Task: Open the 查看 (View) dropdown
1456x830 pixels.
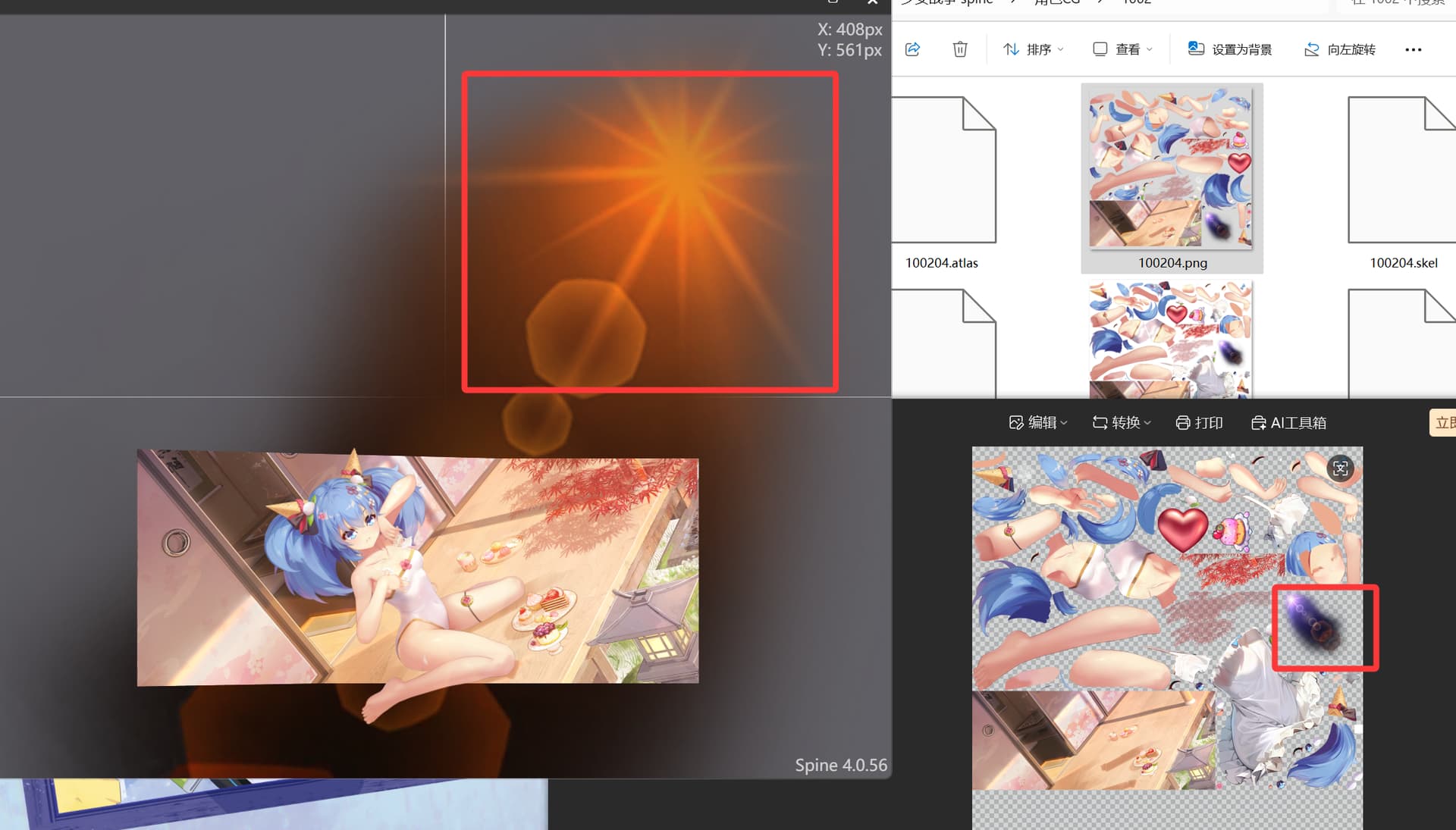Action: (1122, 49)
